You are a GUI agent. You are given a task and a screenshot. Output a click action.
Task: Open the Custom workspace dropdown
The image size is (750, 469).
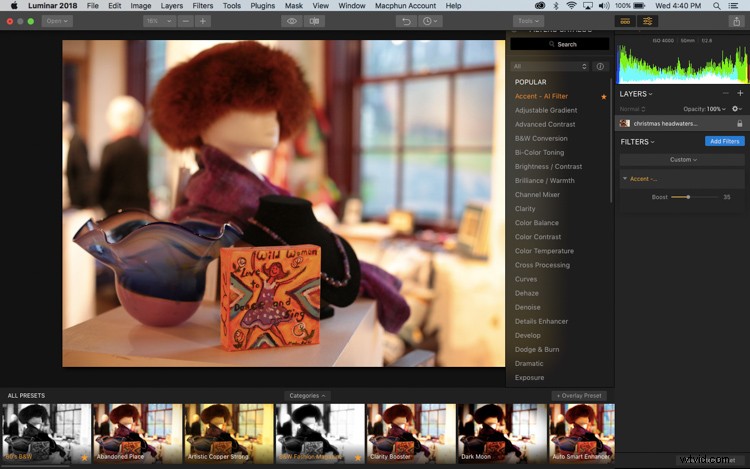683,160
